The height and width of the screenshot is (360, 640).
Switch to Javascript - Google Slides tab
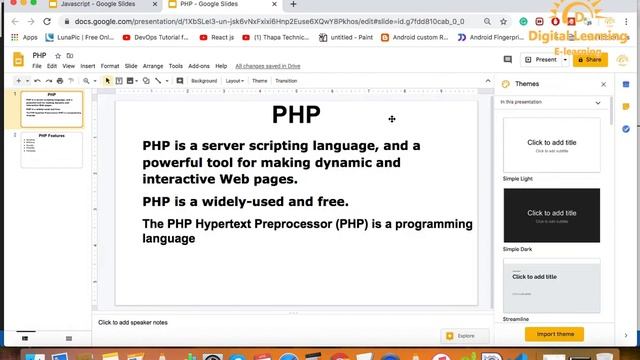pos(98,4)
